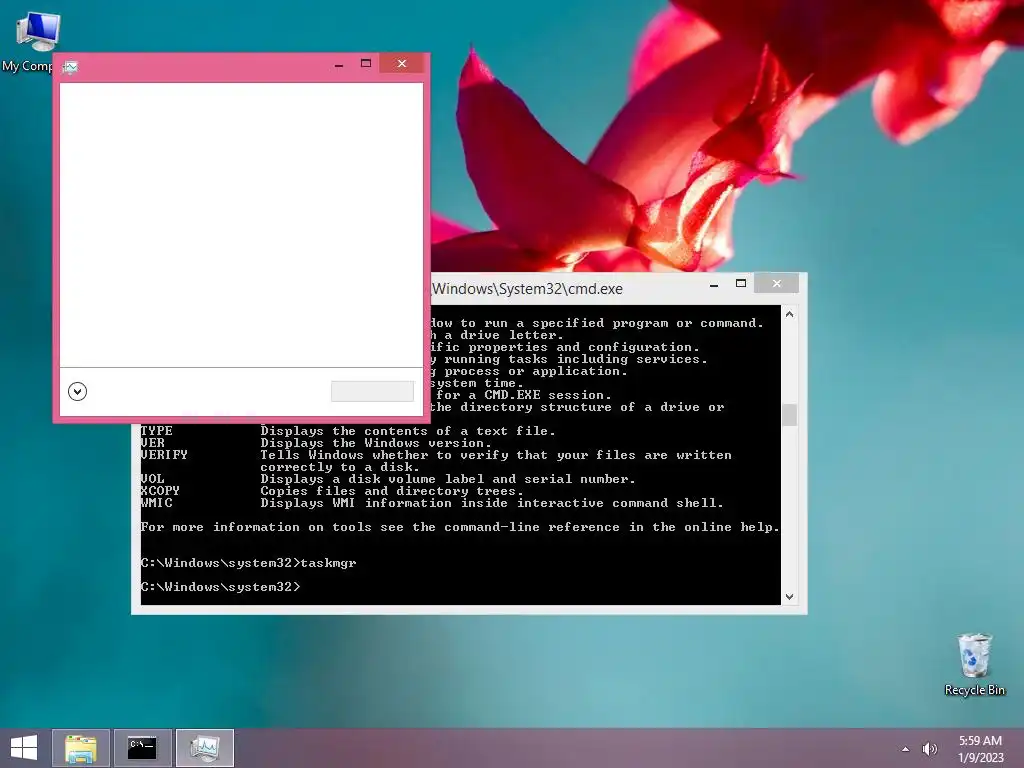Click the disabled End task button area

point(372,391)
